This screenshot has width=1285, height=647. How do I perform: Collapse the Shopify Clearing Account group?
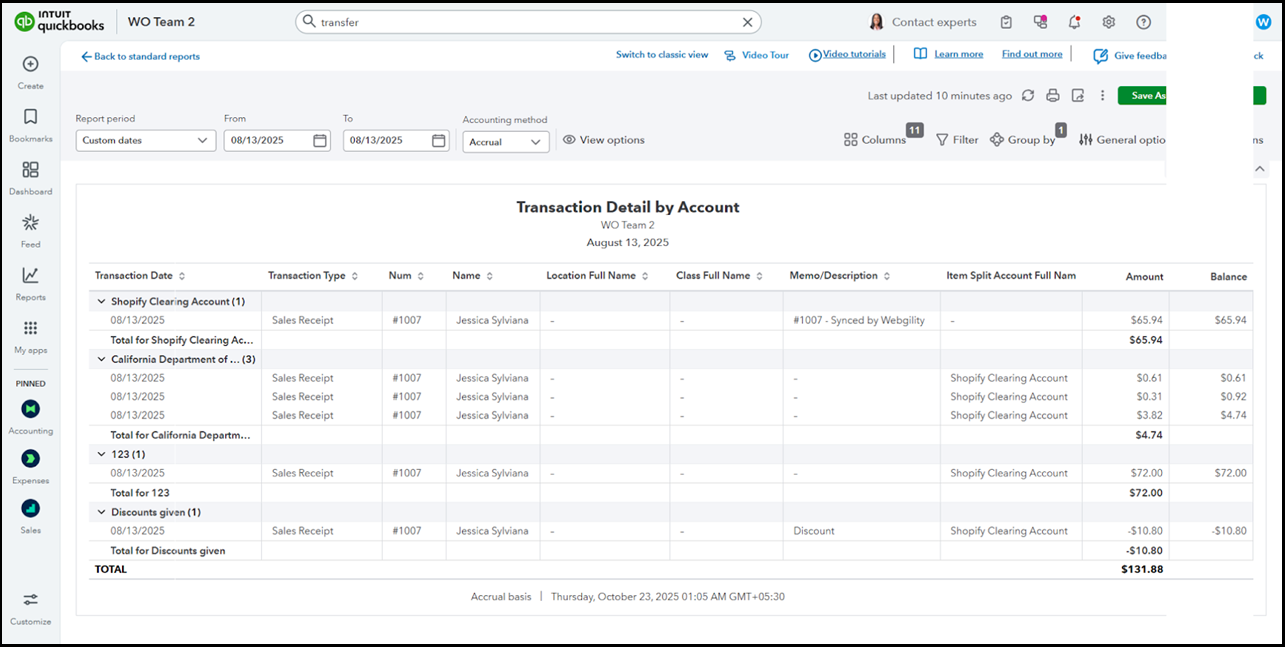(x=101, y=301)
